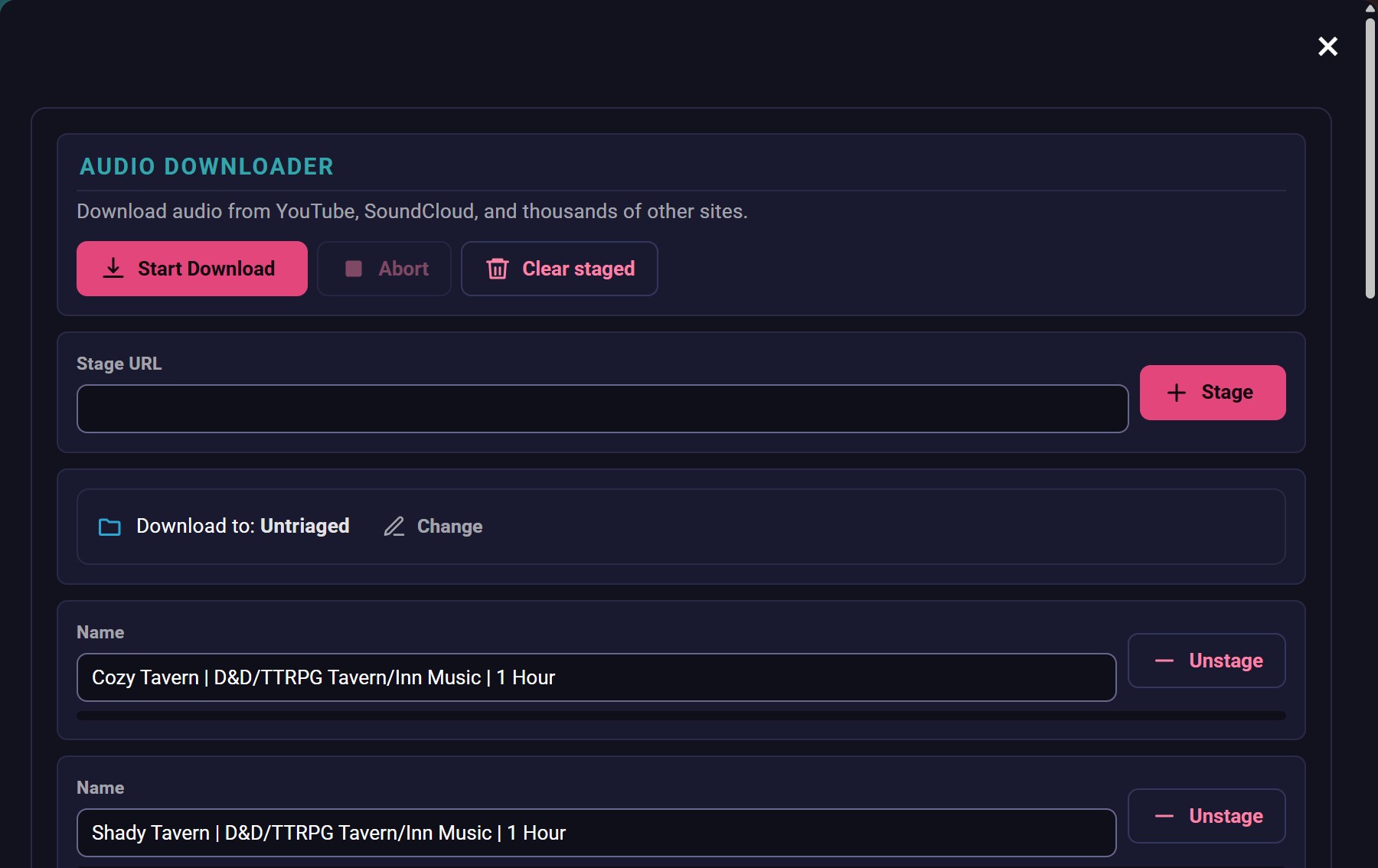The width and height of the screenshot is (1378, 868).
Task: Focus the Stage URL input field
Action: [x=602, y=409]
